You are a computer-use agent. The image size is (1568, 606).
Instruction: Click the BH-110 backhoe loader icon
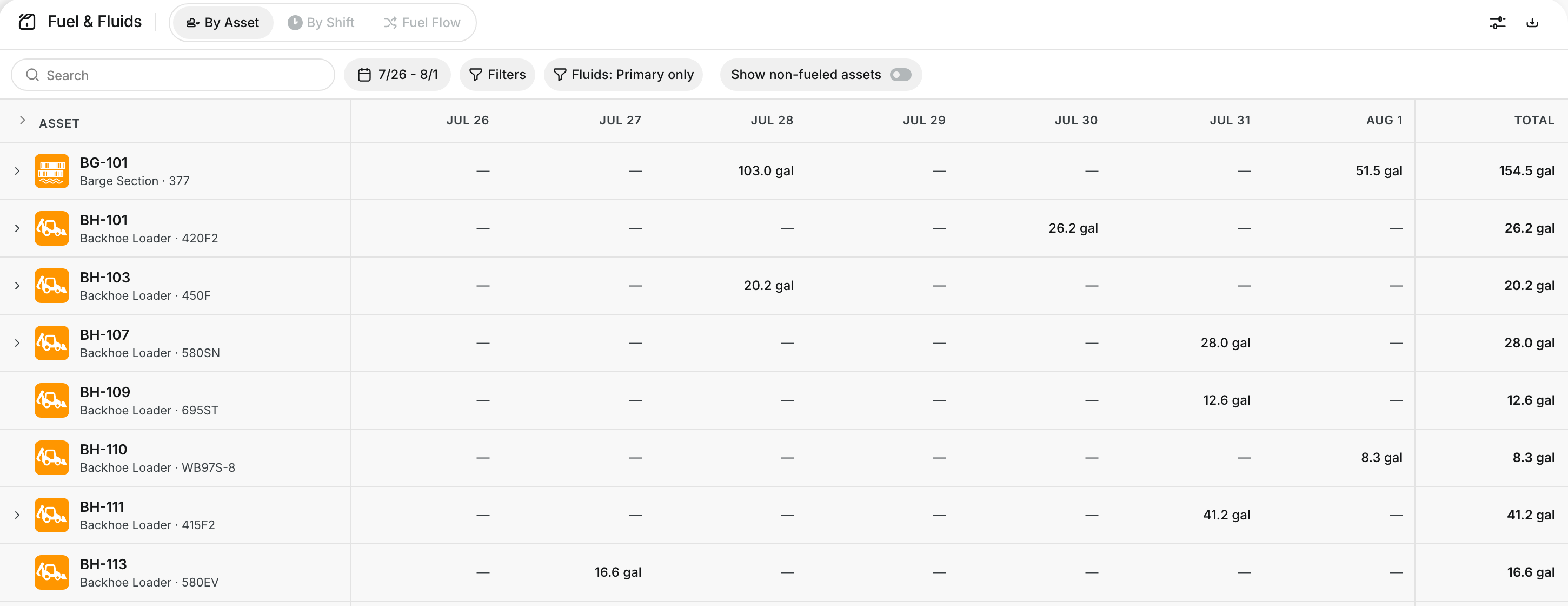coord(52,457)
